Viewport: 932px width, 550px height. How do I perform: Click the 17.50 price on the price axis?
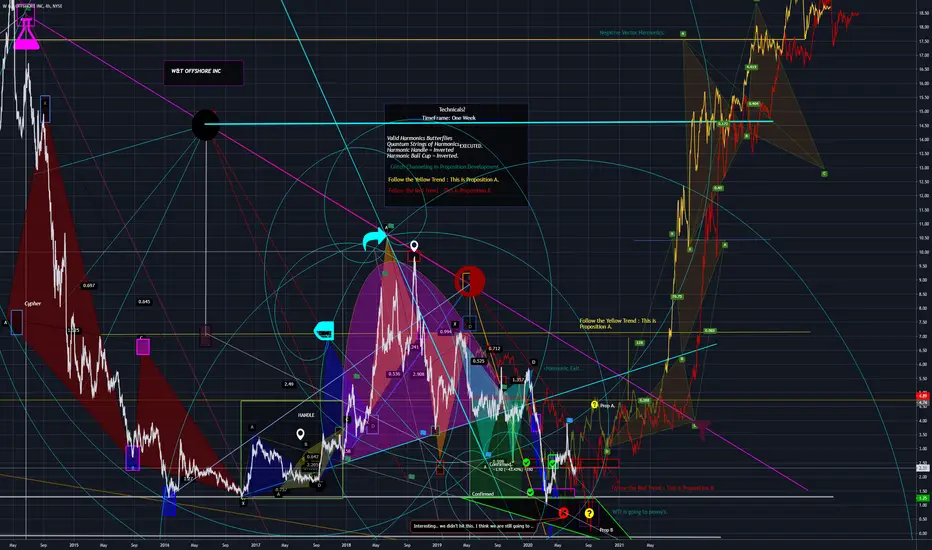923,41
